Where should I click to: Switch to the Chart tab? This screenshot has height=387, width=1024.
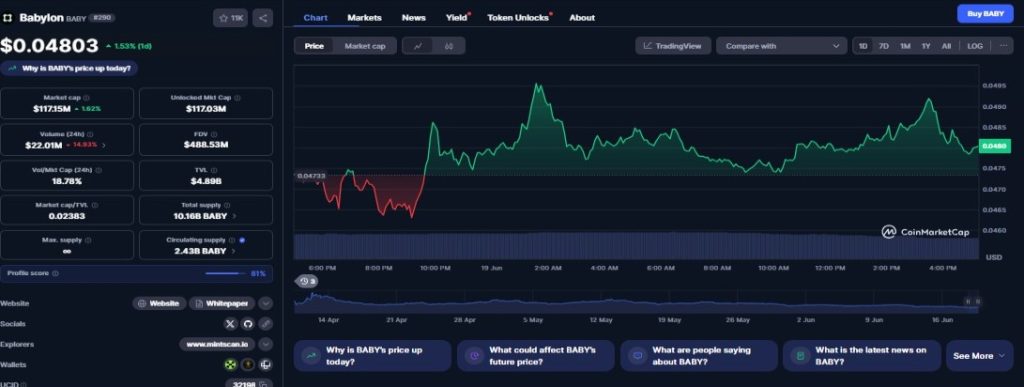[315, 18]
